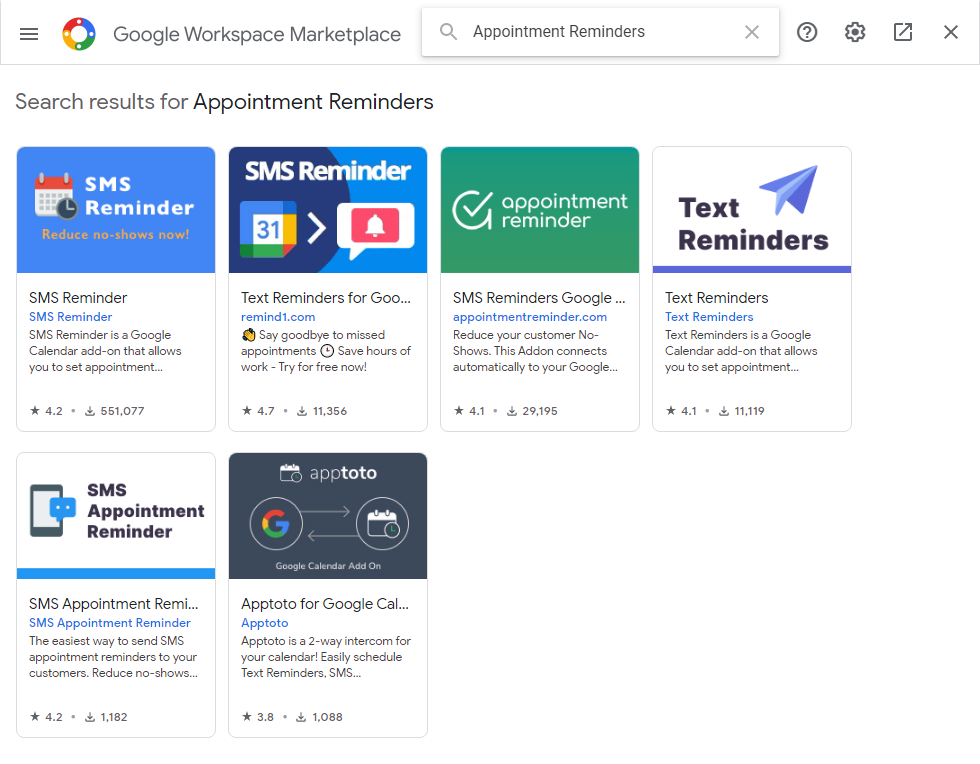Click the SMS Reminder developer link
This screenshot has height=764, width=980.
point(71,317)
